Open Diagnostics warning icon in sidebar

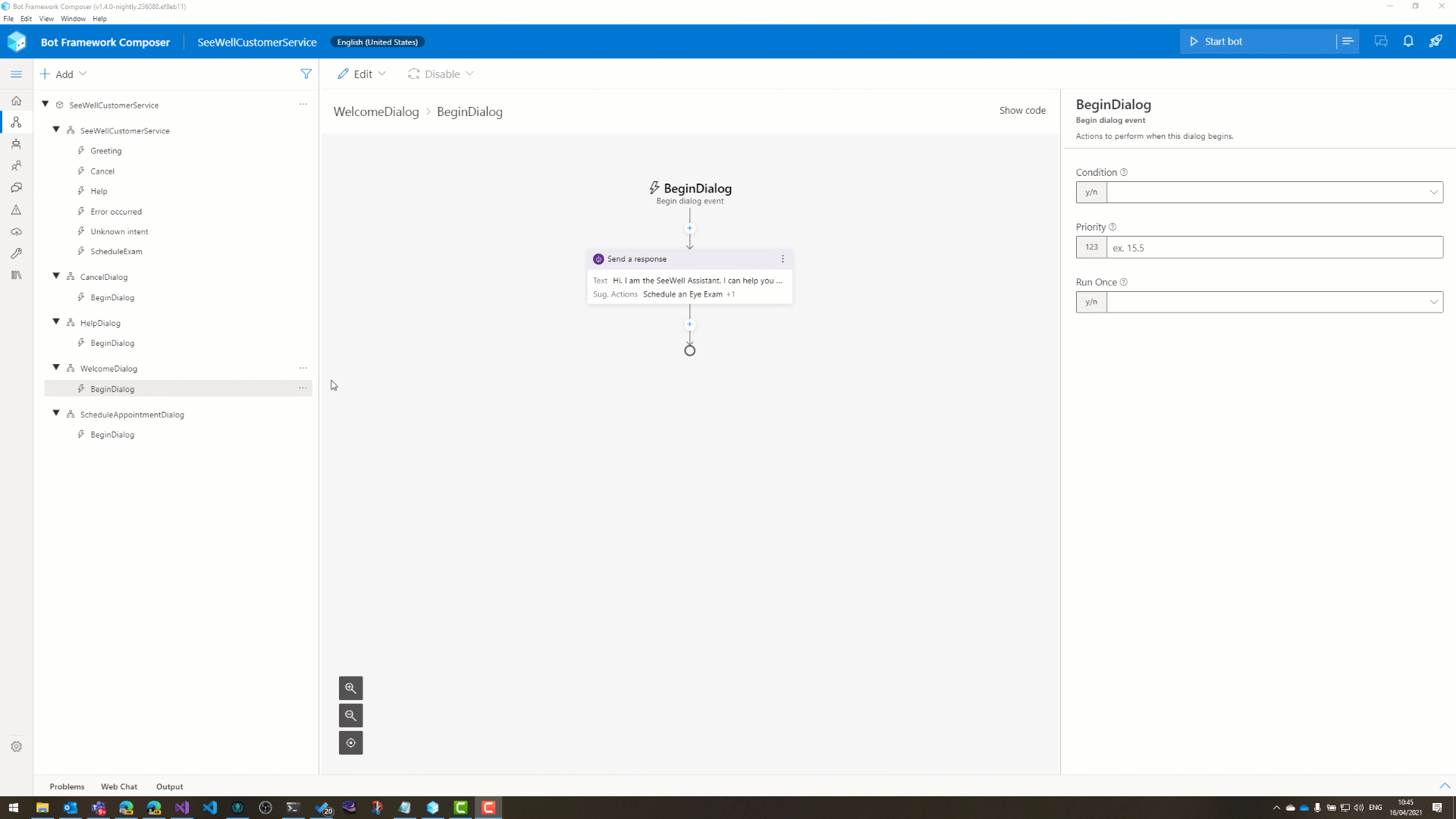(x=16, y=209)
